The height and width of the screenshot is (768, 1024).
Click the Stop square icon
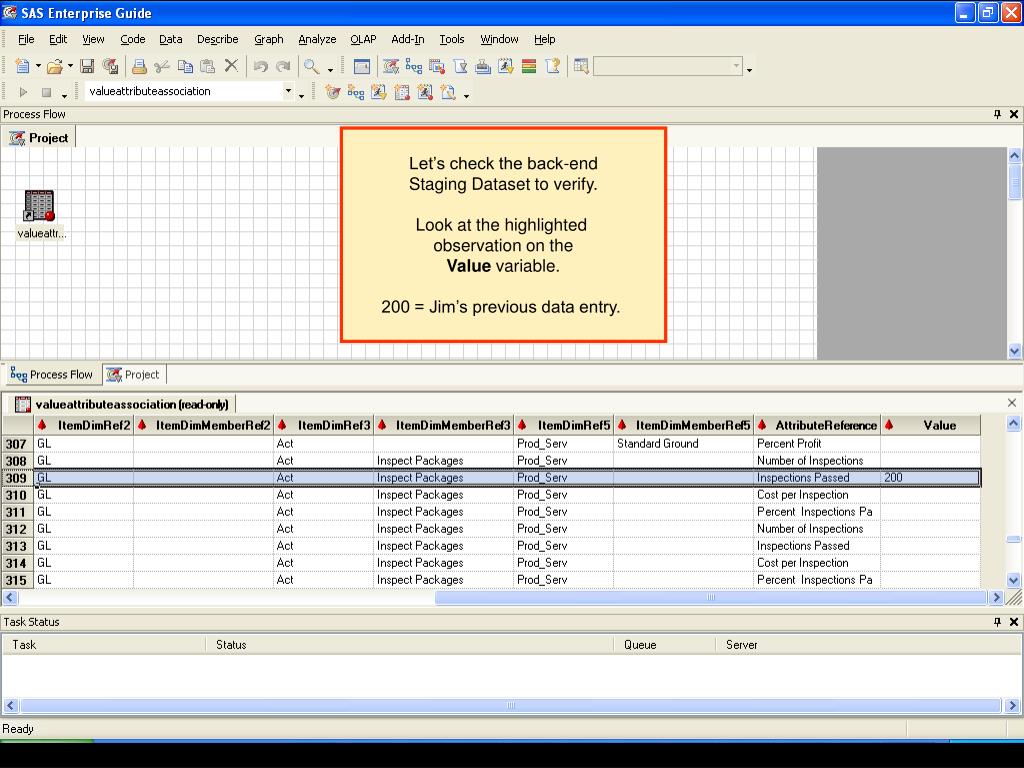point(46,93)
